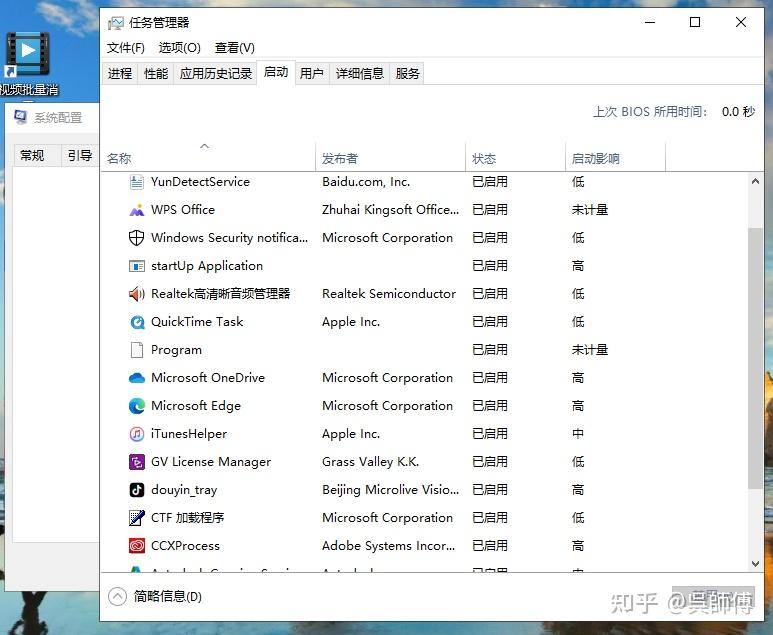Screen dimensions: 773x635
Task: Click WPS Office's 未计量 impact value
Action: point(590,210)
